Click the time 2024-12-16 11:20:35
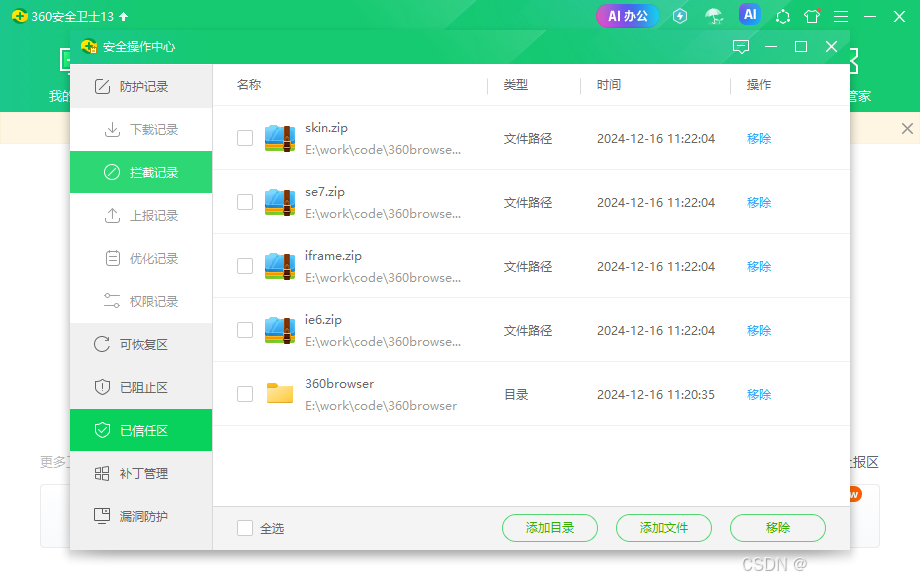Image resolution: width=920 pixels, height=580 pixels. [x=656, y=395]
